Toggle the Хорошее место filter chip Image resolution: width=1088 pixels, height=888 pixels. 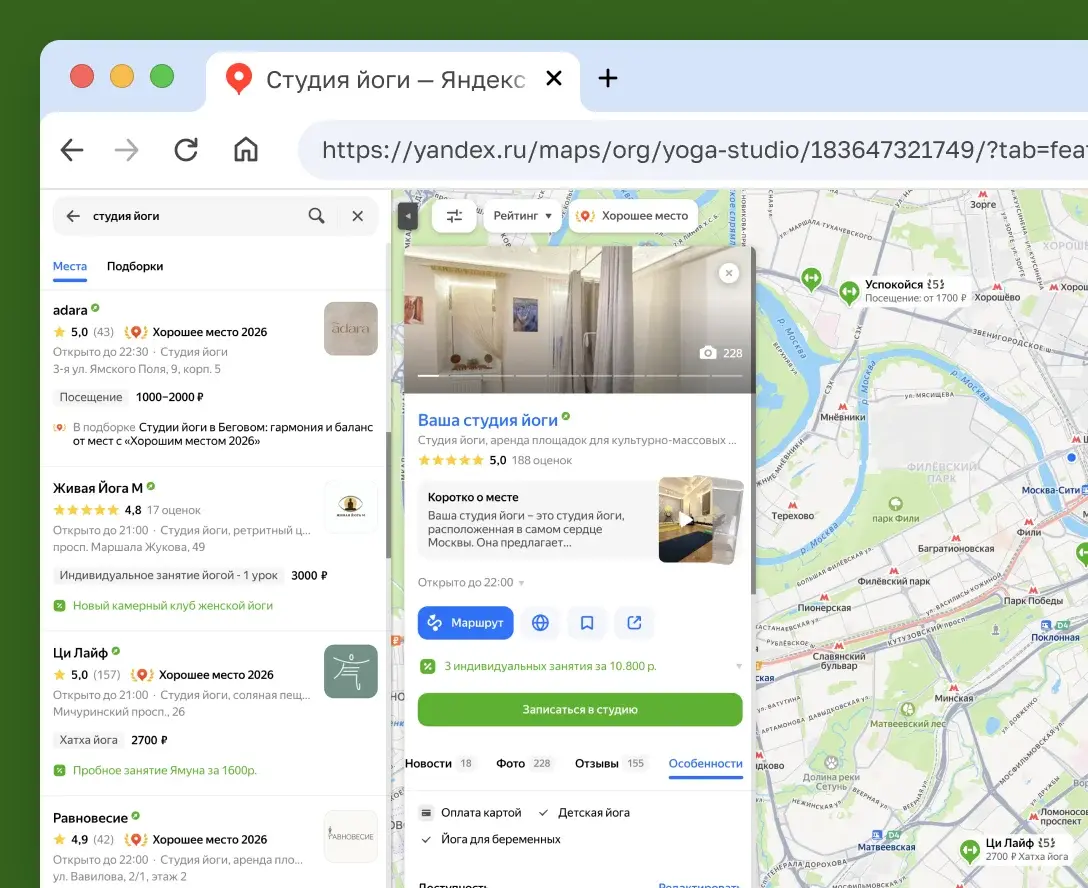634,216
